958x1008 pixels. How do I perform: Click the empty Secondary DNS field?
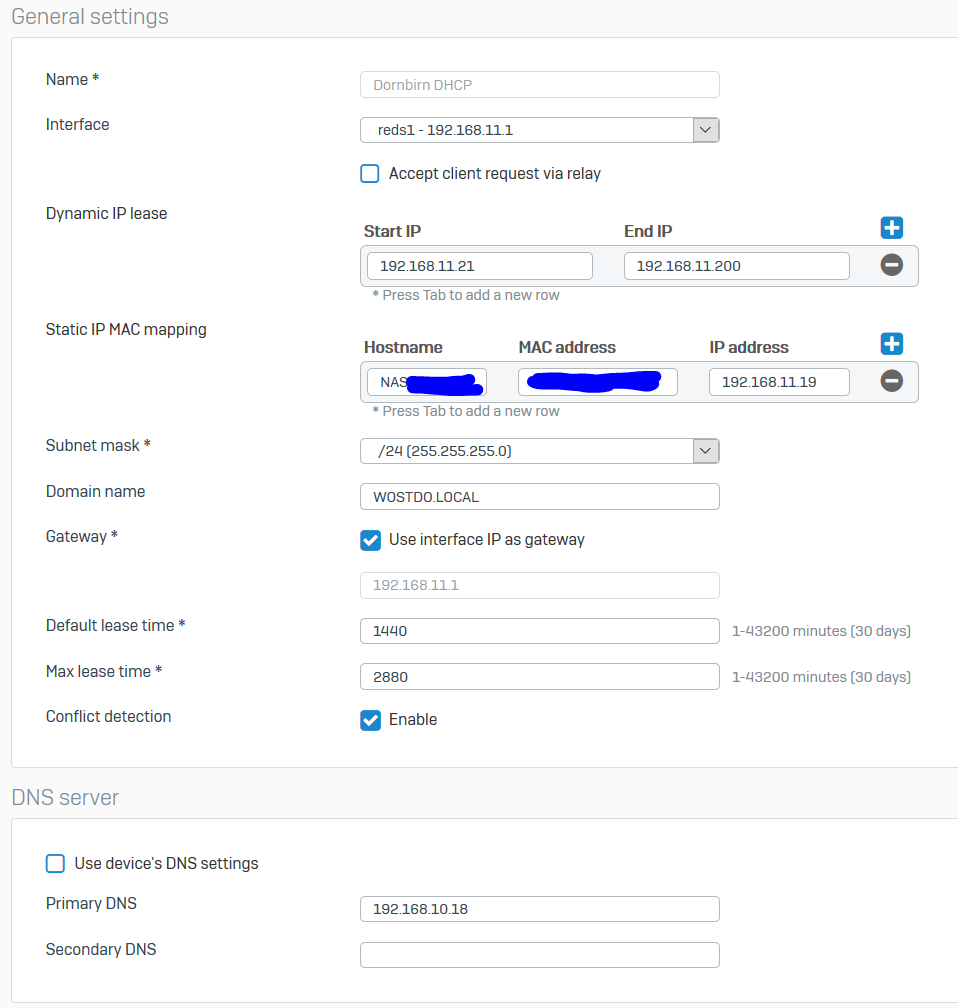coord(539,955)
